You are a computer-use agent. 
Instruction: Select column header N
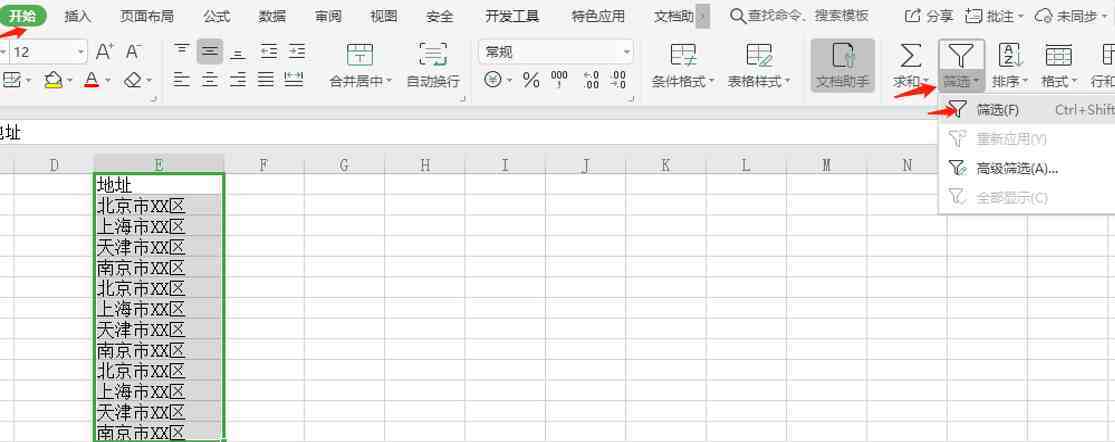[907, 165]
